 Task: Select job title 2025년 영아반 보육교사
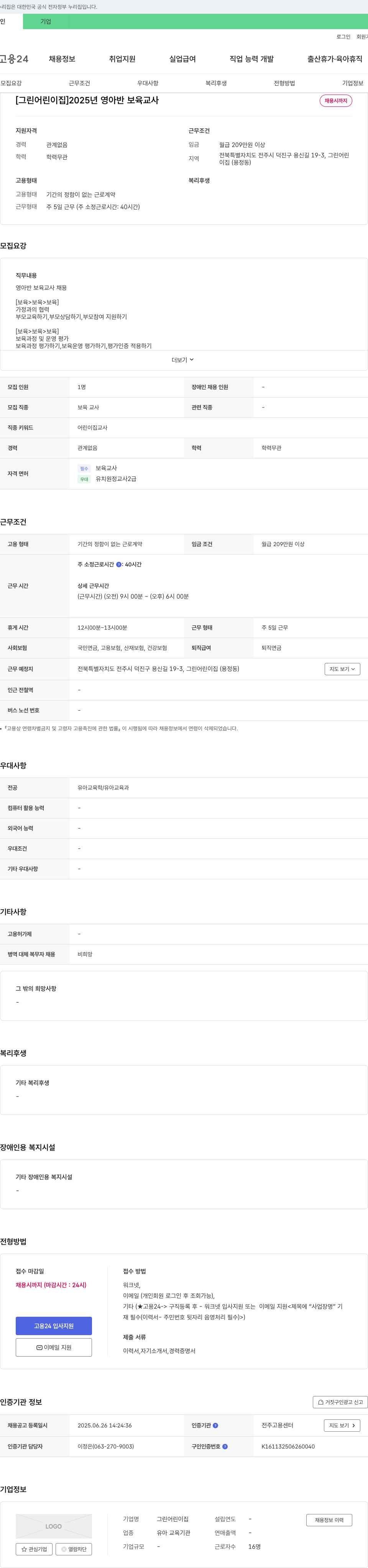(x=87, y=100)
